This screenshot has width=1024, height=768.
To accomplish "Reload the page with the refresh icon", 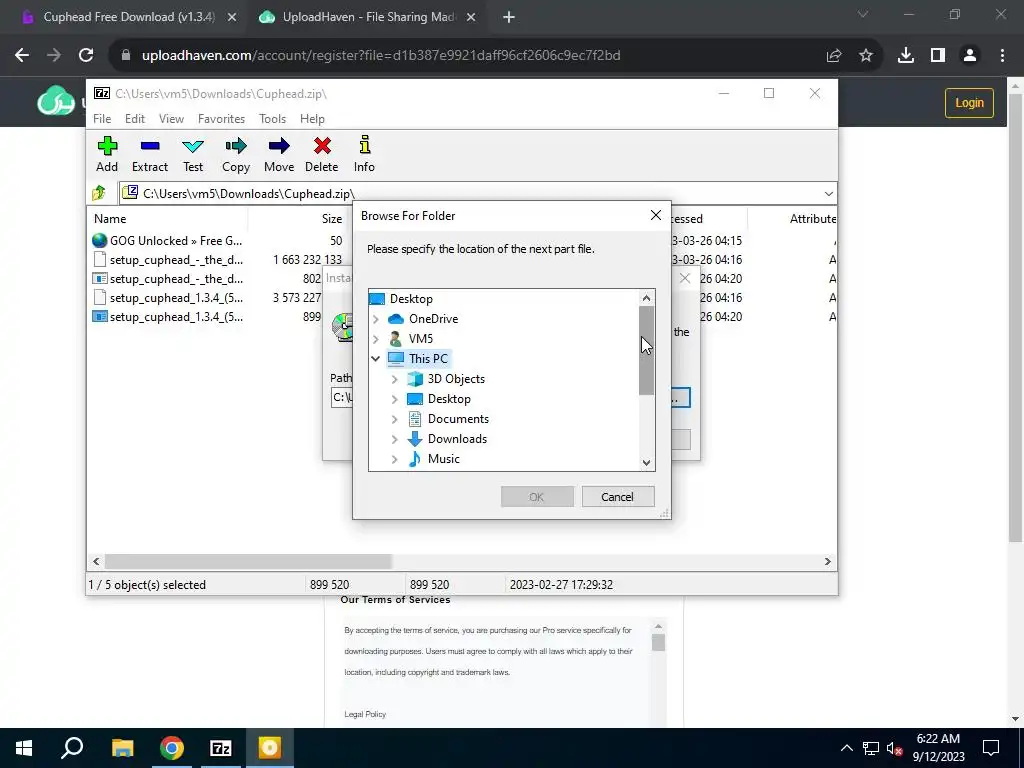I will [x=86, y=56].
